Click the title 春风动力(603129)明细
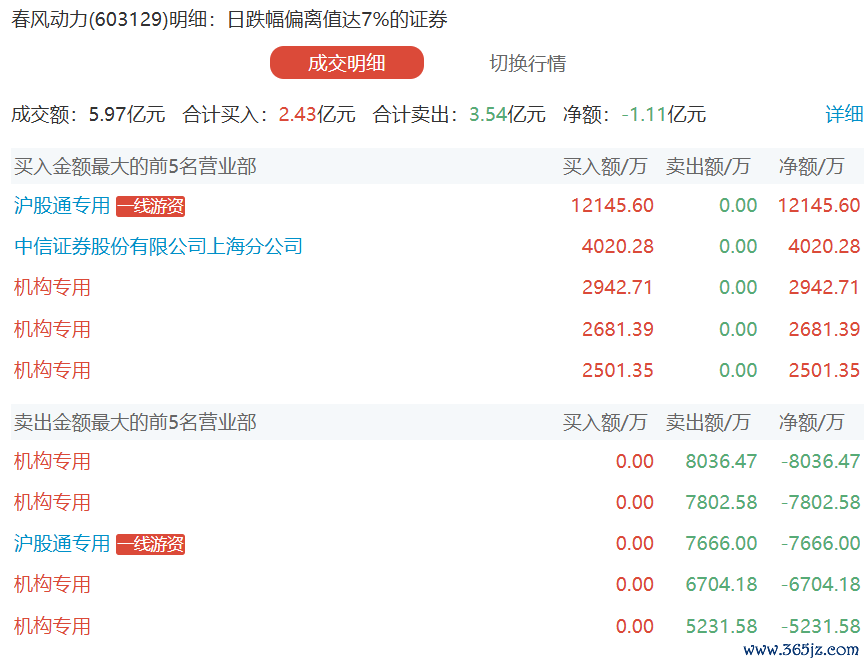Image resolution: width=866 pixels, height=665 pixels. (x=109, y=19)
